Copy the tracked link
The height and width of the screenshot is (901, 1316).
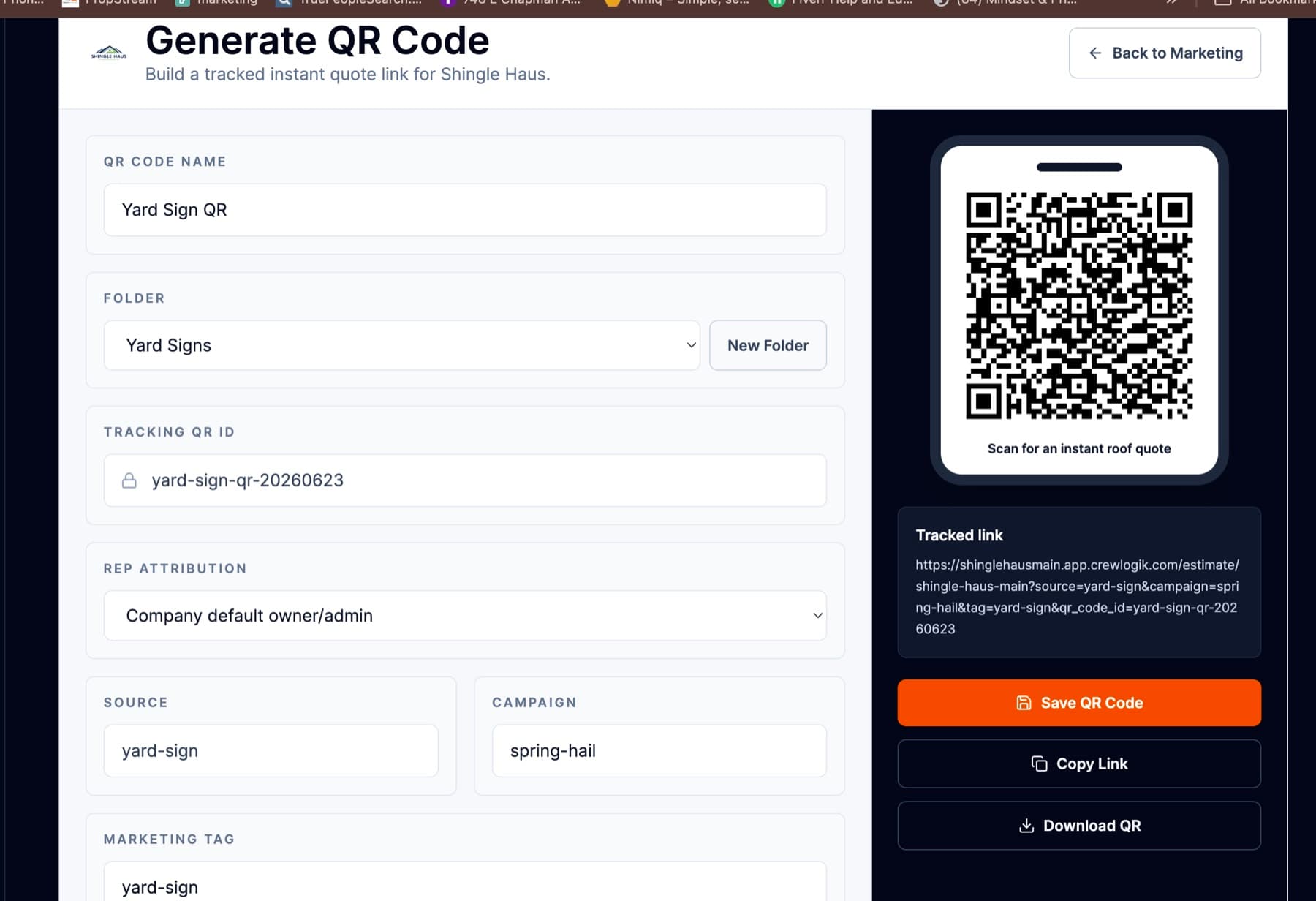tap(1079, 764)
